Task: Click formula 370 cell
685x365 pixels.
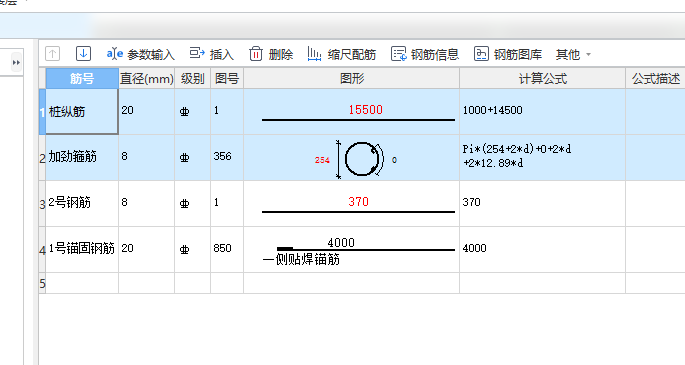Action: (x=543, y=203)
